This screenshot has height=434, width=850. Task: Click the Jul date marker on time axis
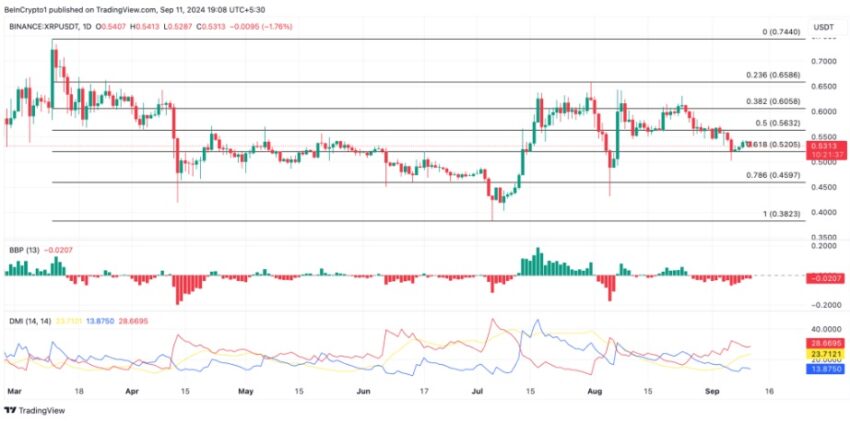point(478,391)
